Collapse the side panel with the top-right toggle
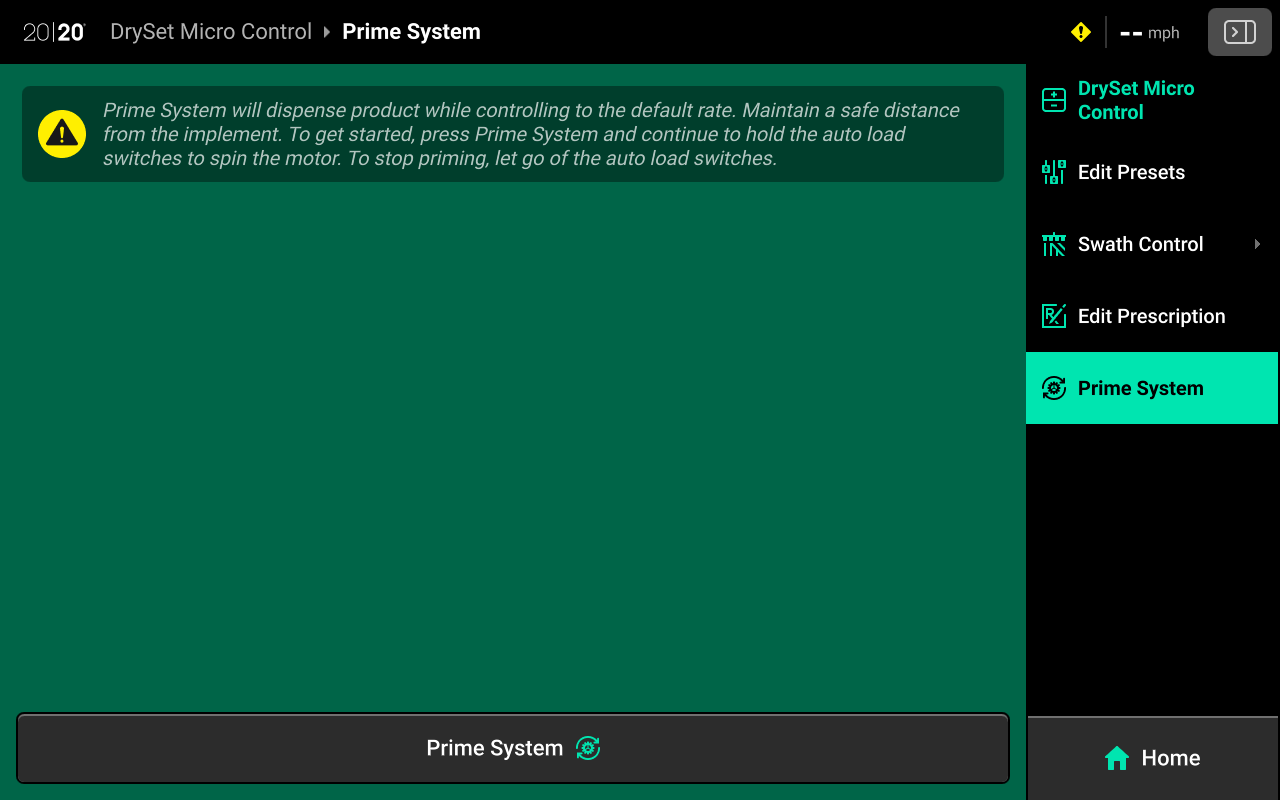Screen dimensions: 1280x800 [x=1239, y=32]
